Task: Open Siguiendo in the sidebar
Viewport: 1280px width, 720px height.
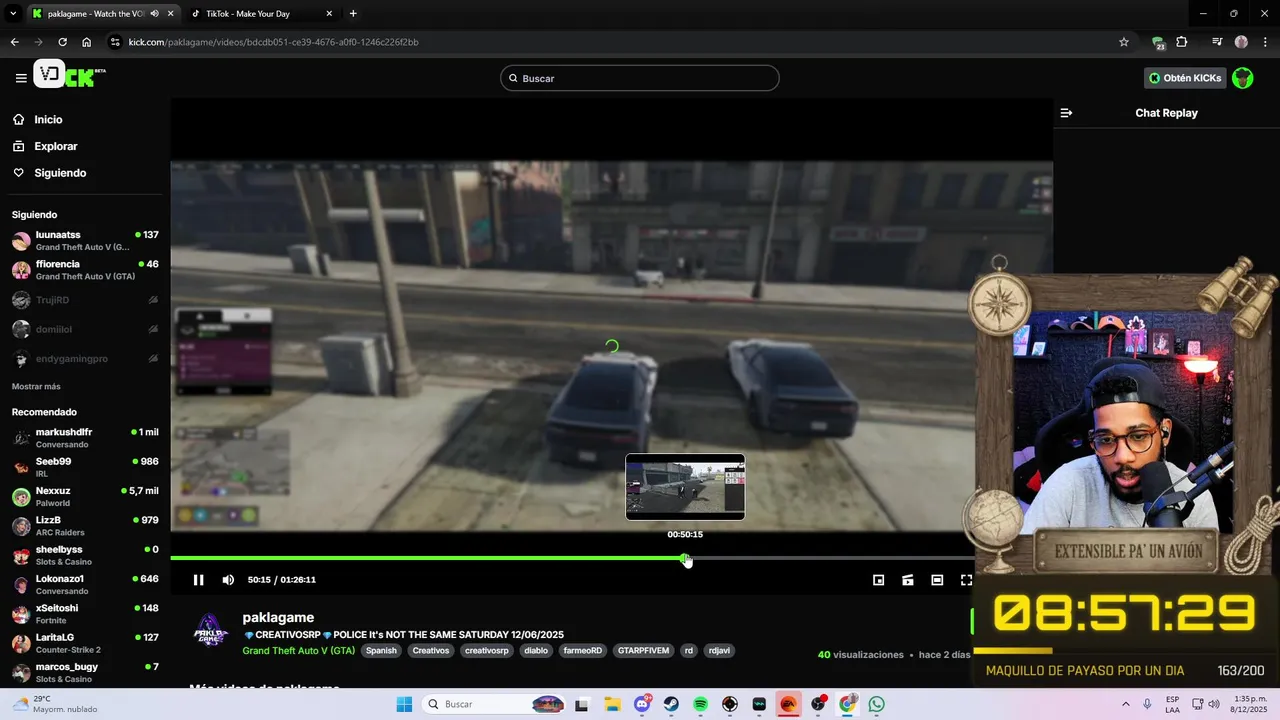Action: tap(60, 173)
